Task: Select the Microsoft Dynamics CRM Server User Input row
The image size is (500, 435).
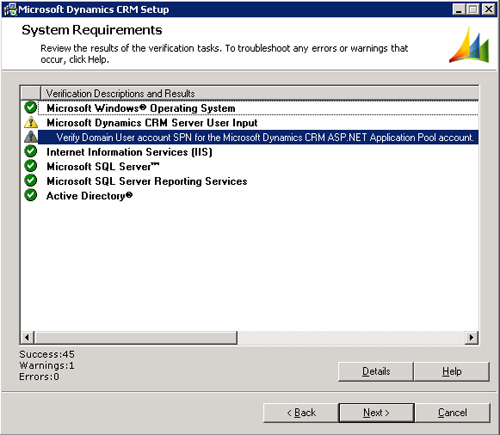Action: [x=258, y=123]
